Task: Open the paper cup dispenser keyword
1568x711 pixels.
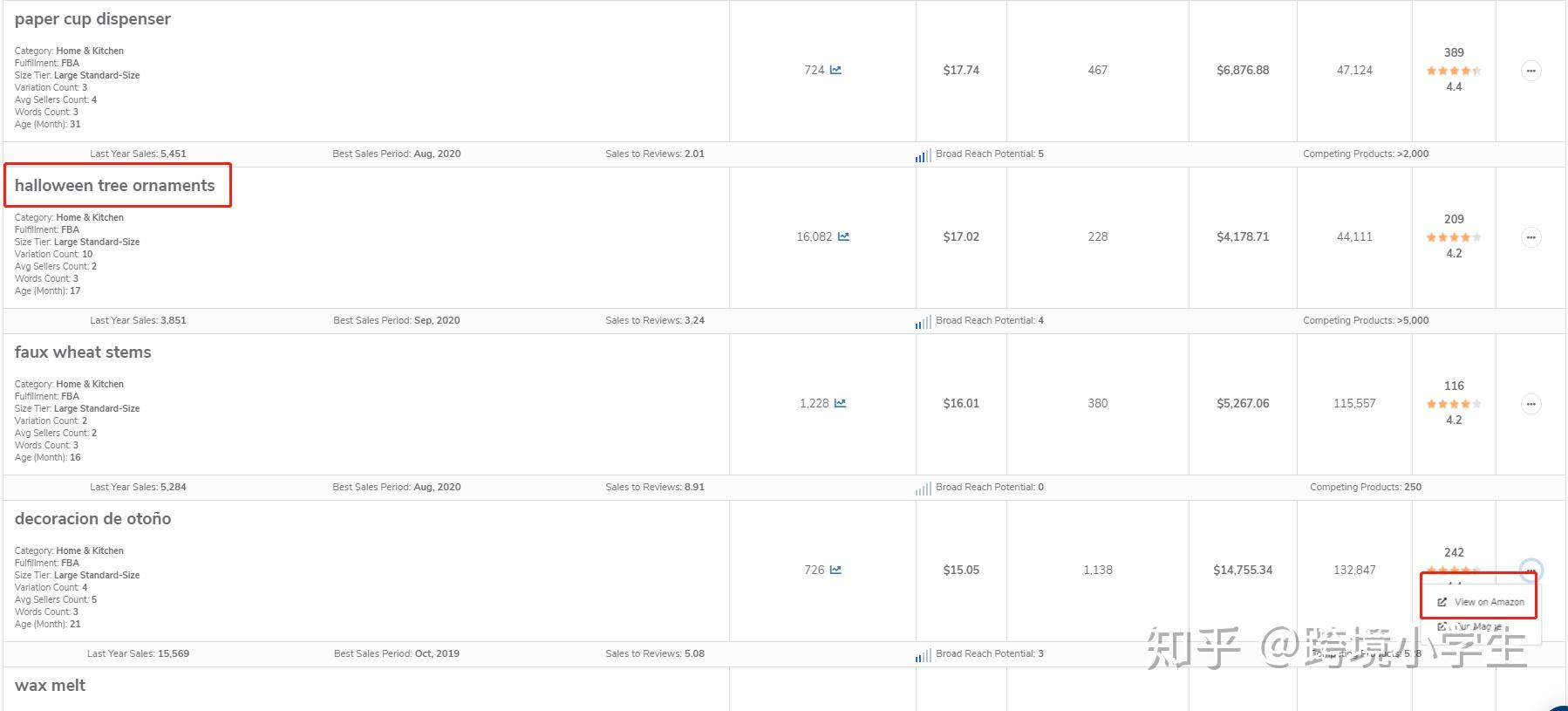Action: pos(92,19)
